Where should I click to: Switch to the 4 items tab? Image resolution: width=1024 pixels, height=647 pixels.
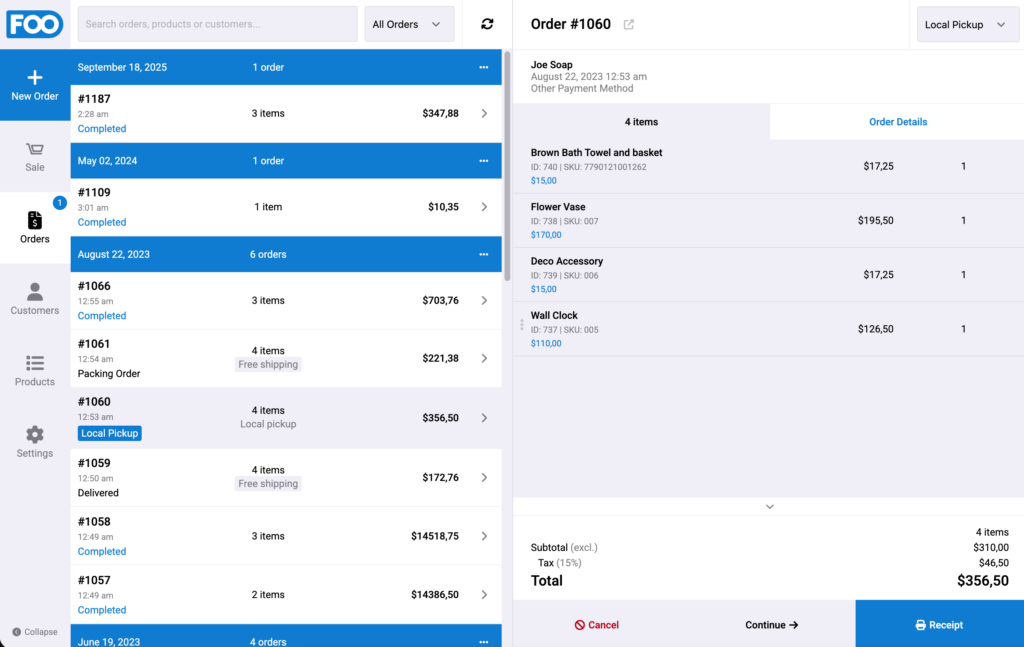(x=641, y=121)
